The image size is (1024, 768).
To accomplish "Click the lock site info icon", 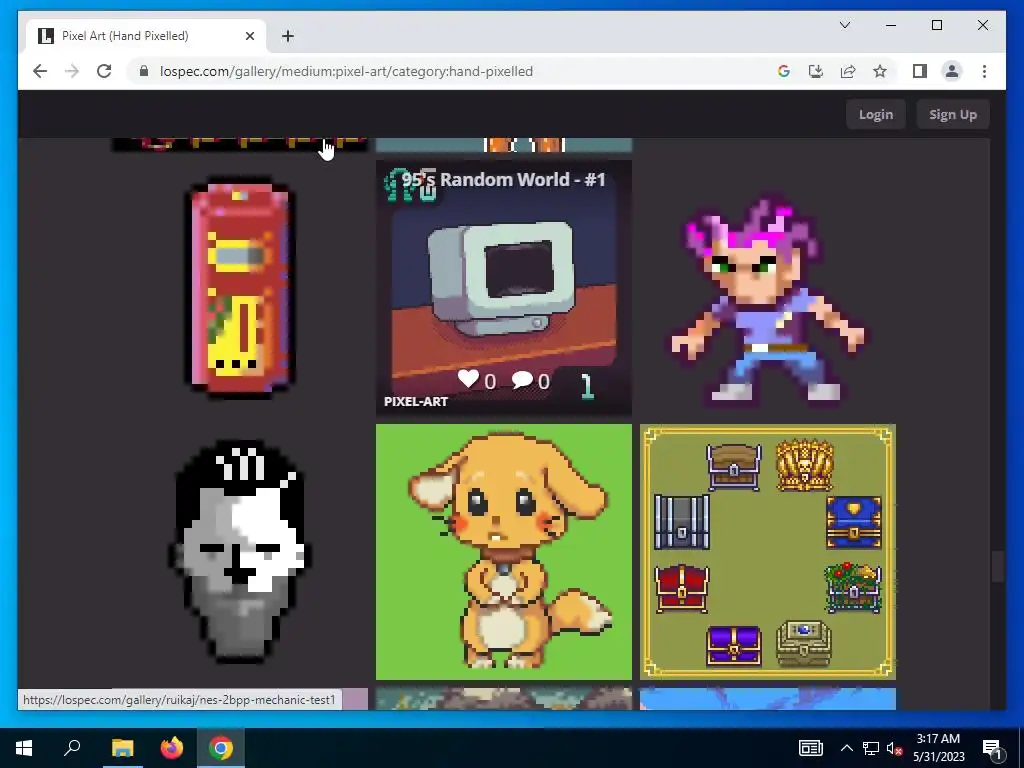I will point(144,71).
